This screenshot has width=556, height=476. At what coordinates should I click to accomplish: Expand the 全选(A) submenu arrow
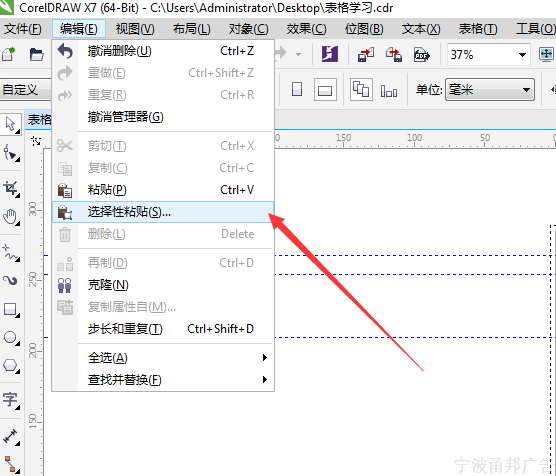pyautogui.click(x=265, y=358)
